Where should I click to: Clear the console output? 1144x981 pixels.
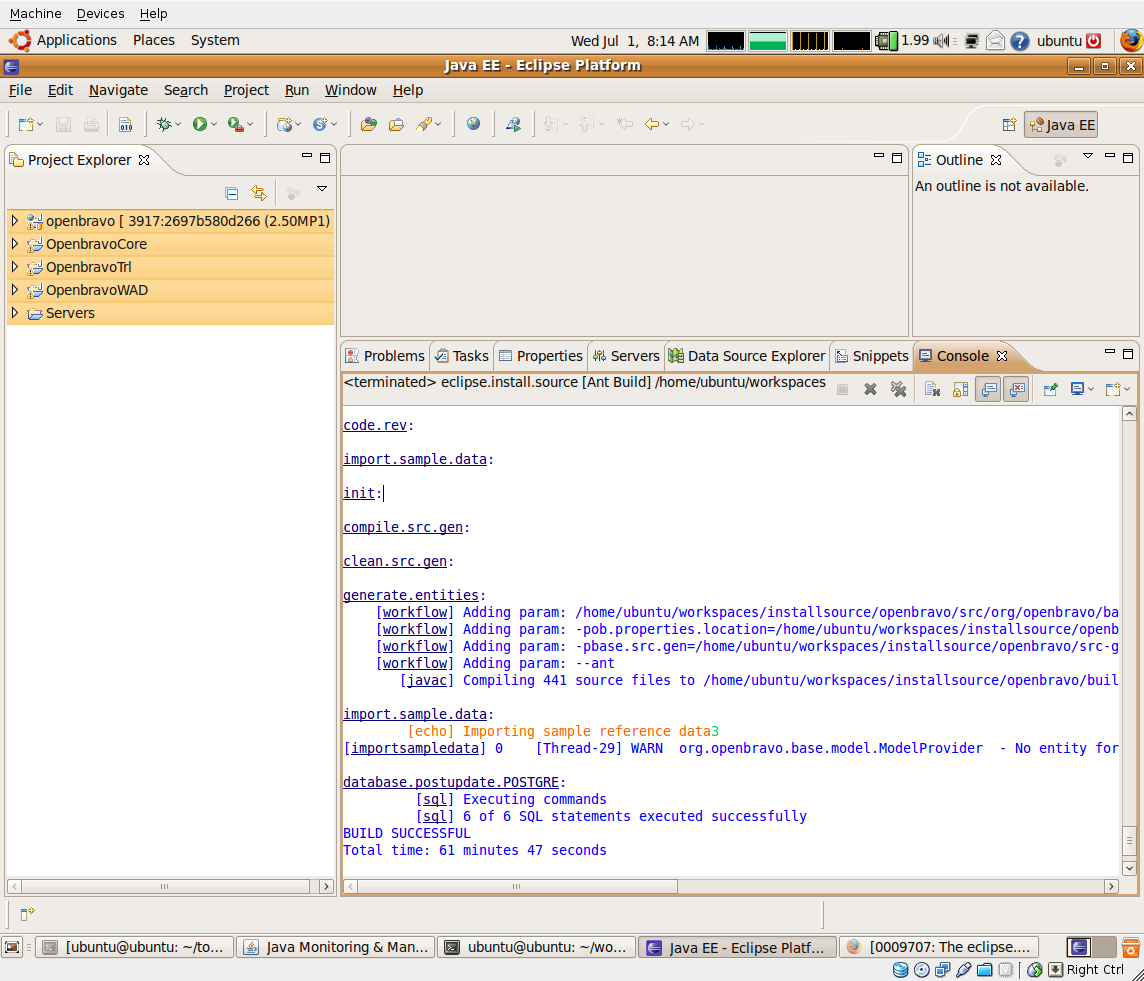pyautogui.click(x=932, y=389)
